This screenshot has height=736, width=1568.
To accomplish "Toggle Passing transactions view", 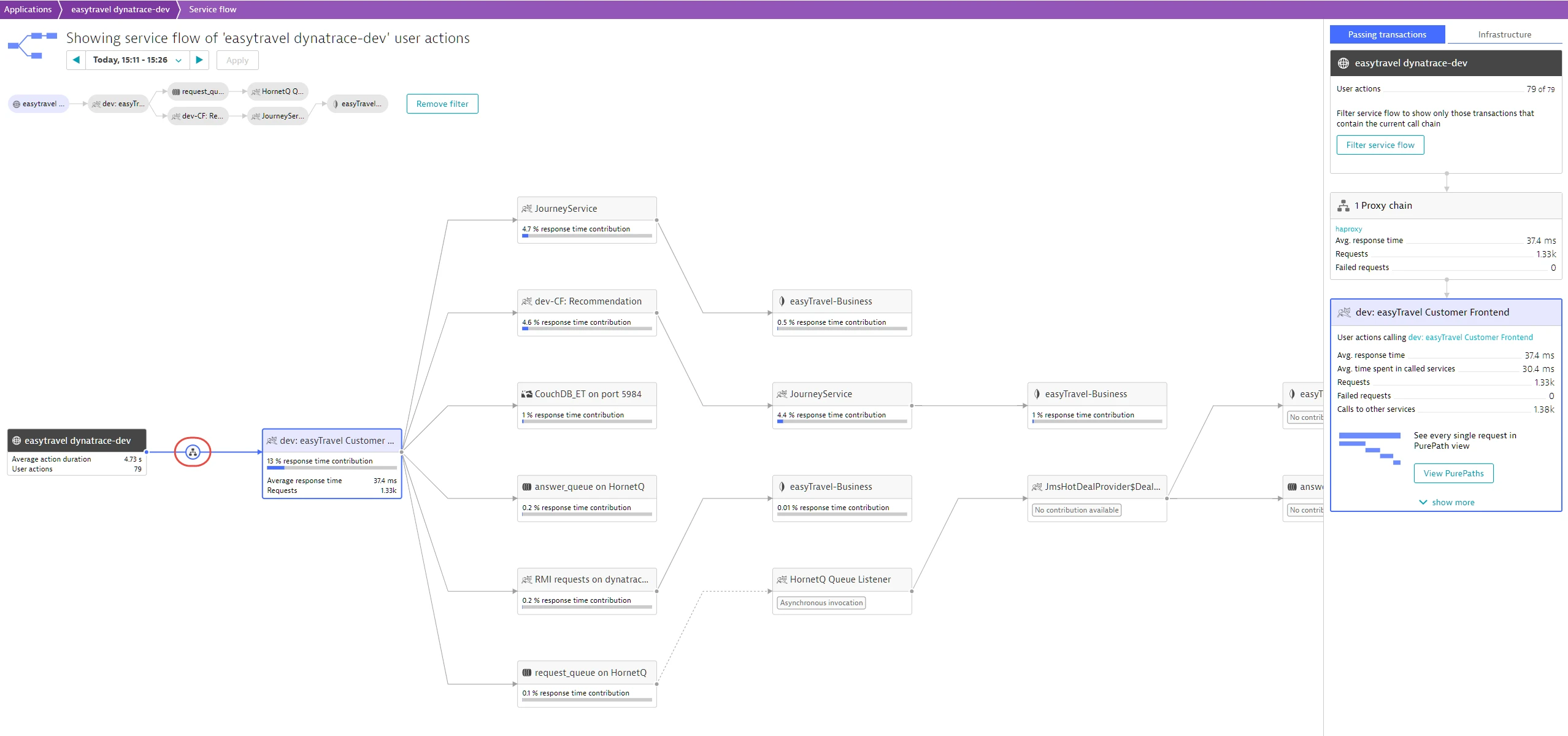I will (x=1386, y=34).
